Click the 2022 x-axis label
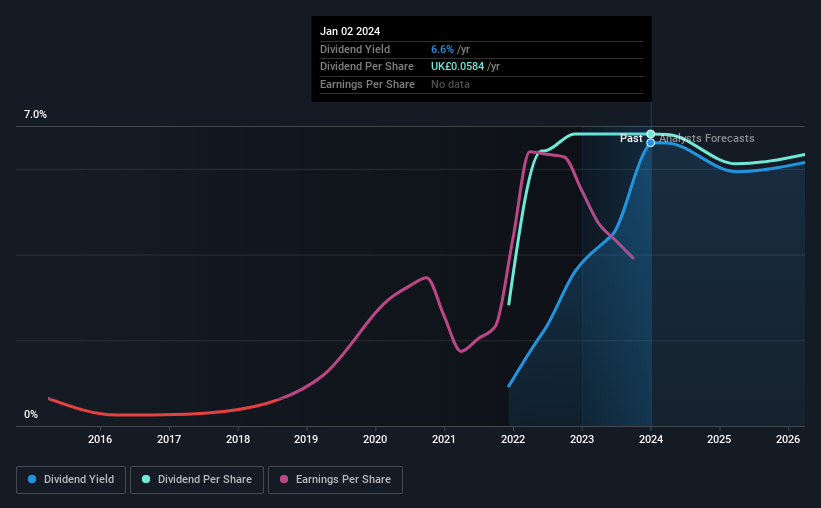 513,439
